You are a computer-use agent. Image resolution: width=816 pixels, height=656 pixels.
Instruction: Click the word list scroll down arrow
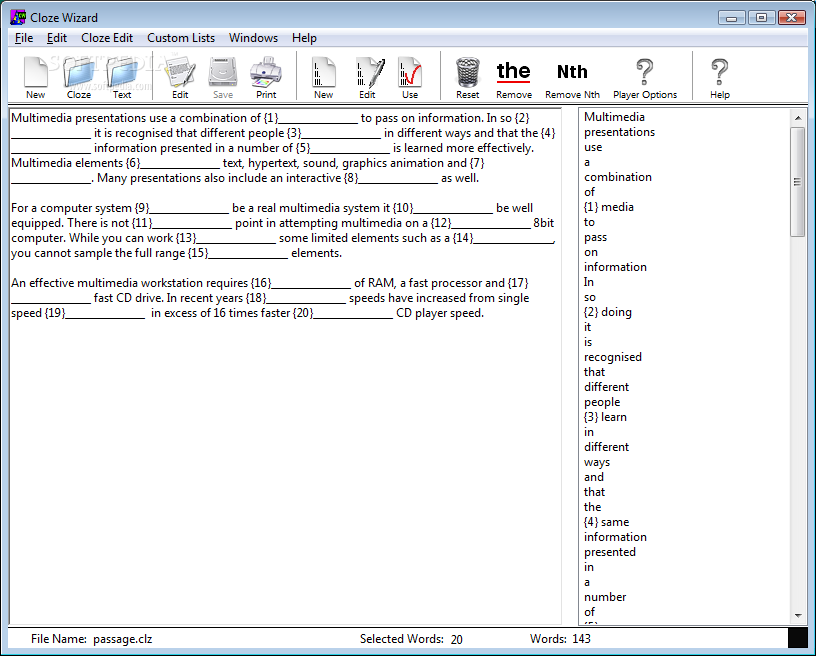[x=798, y=616]
